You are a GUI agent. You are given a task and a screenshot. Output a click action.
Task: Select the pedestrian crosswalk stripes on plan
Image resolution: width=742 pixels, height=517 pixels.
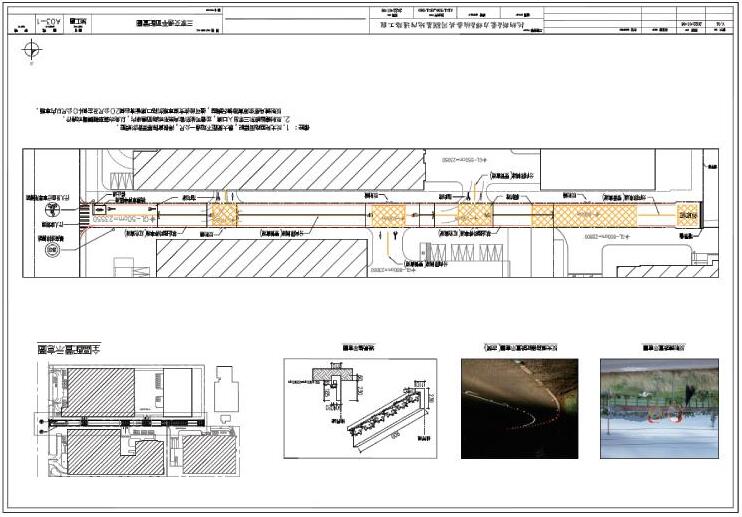pos(84,215)
